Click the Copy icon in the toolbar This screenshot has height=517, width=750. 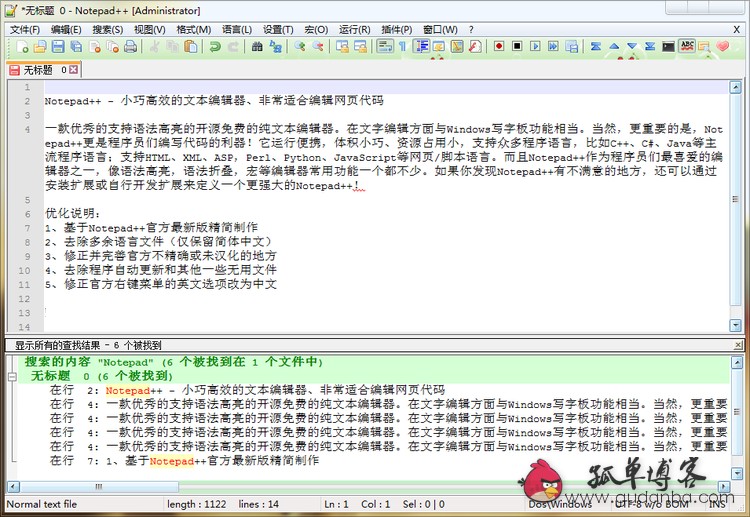pyautogui.click(x=173, y=46)
